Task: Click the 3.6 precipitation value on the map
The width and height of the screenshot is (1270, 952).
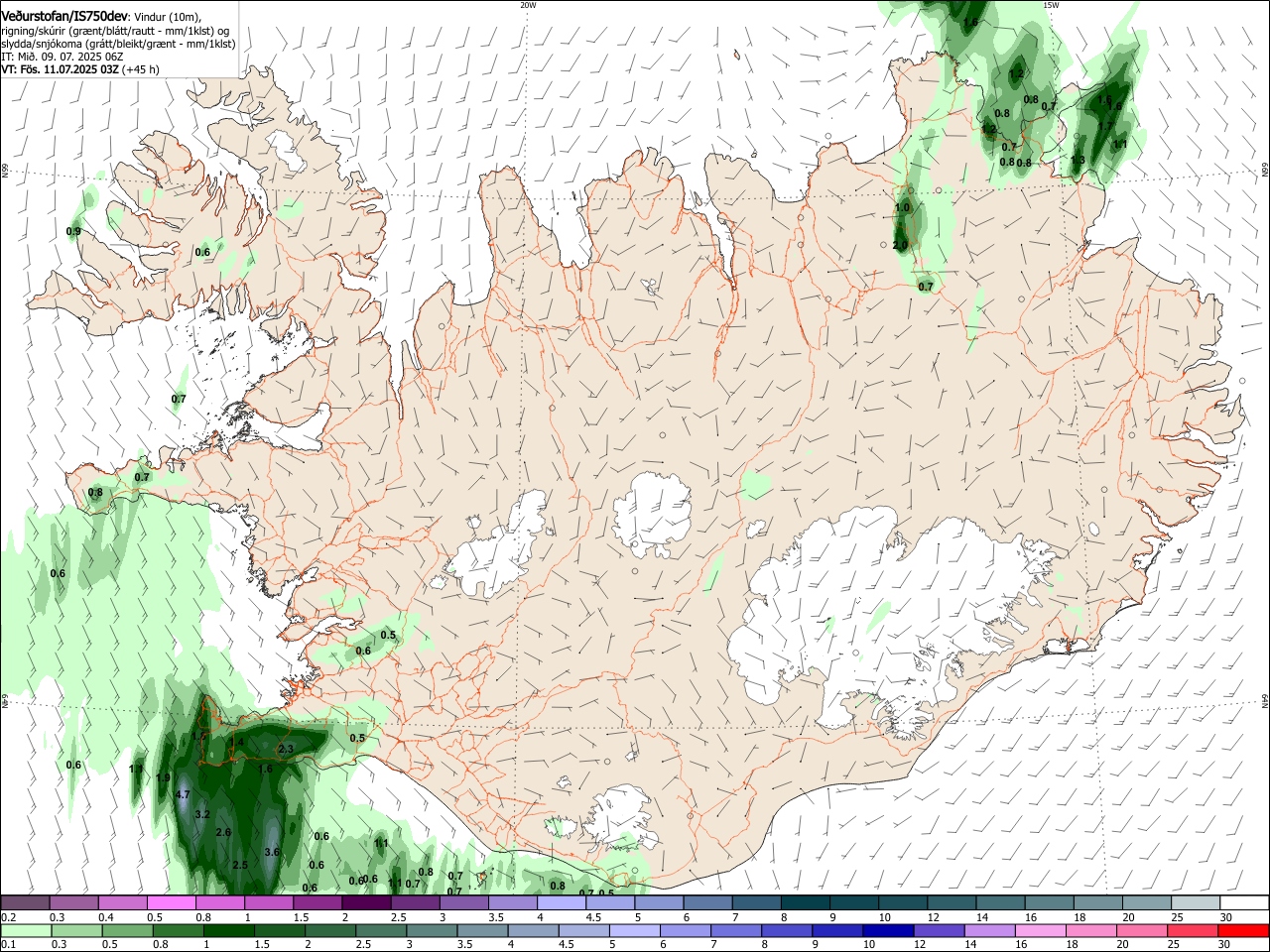Action: 273,852
